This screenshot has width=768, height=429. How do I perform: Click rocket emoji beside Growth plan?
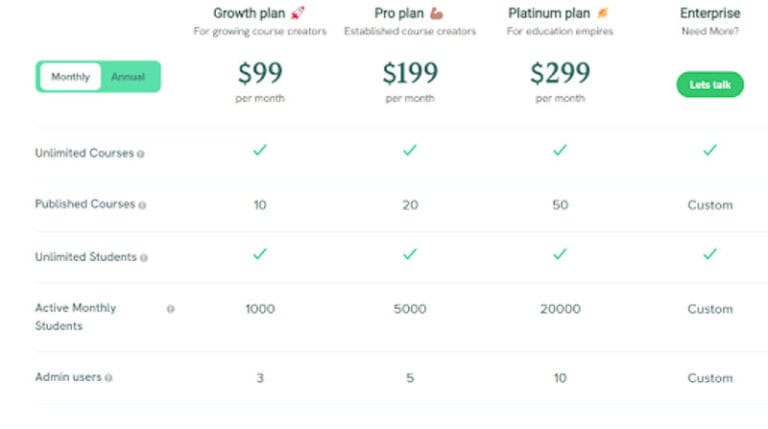[x=298, y=13]
